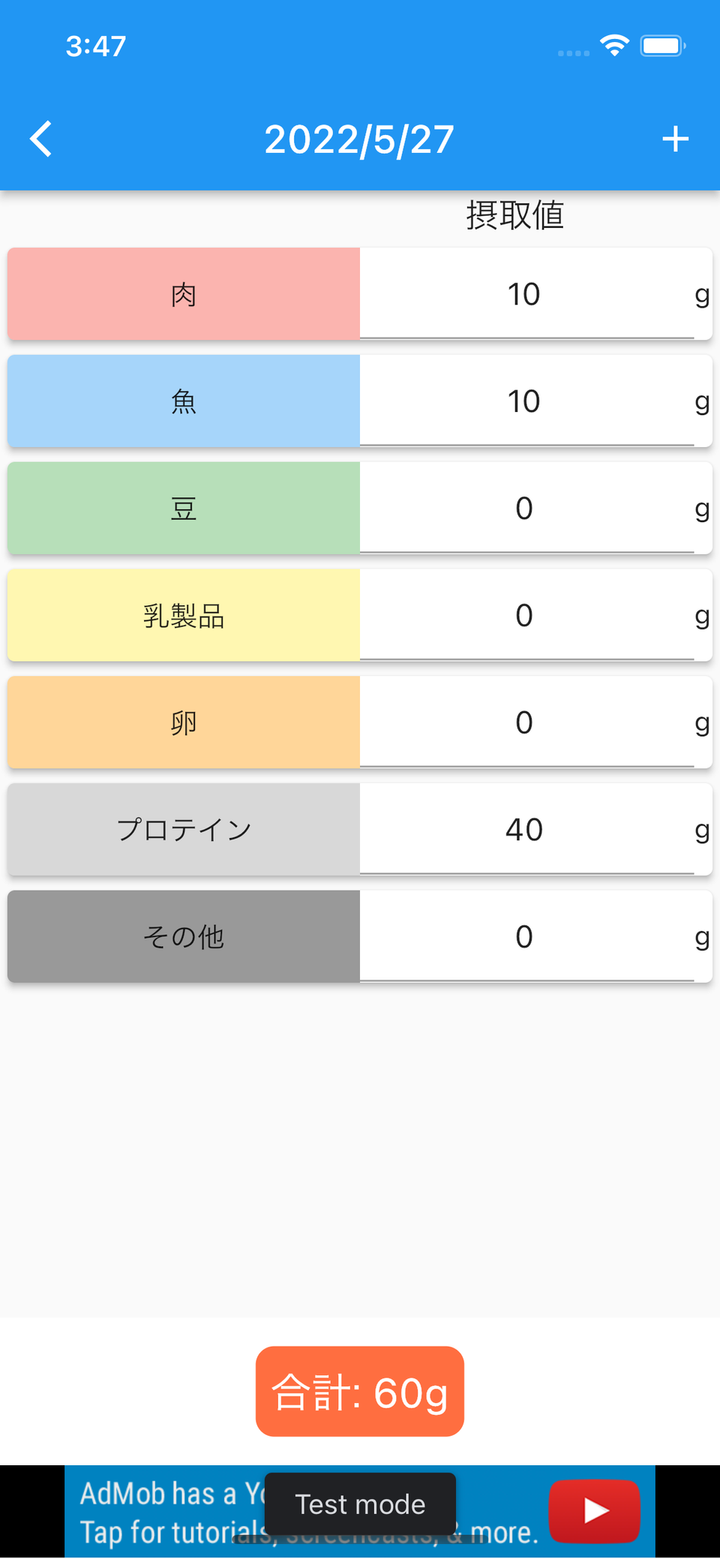Tap the red YouTube play icon in ad
This screenshot has height=1559, width=720.
coord(594,1511)
